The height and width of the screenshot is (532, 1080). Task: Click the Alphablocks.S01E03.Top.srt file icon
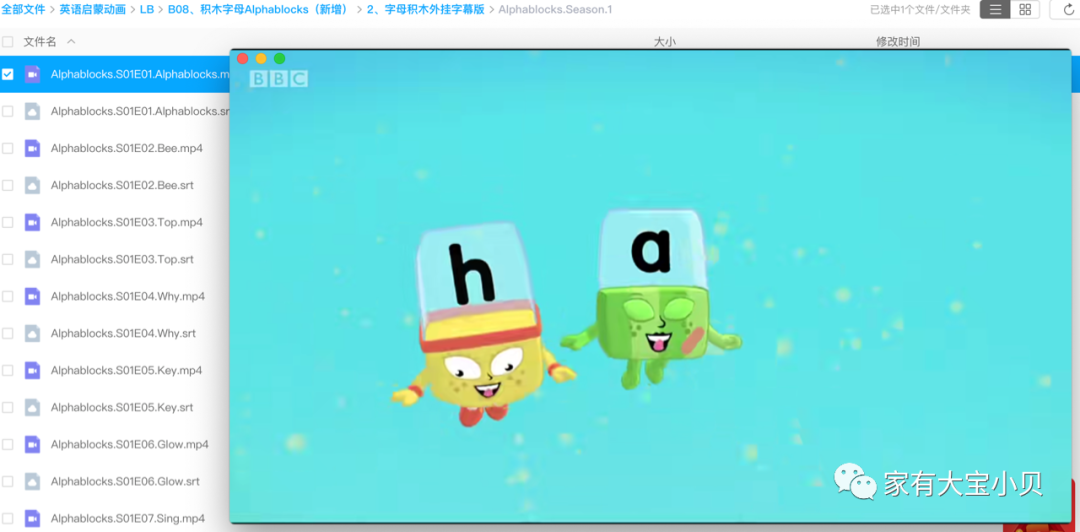coord(32,259)
